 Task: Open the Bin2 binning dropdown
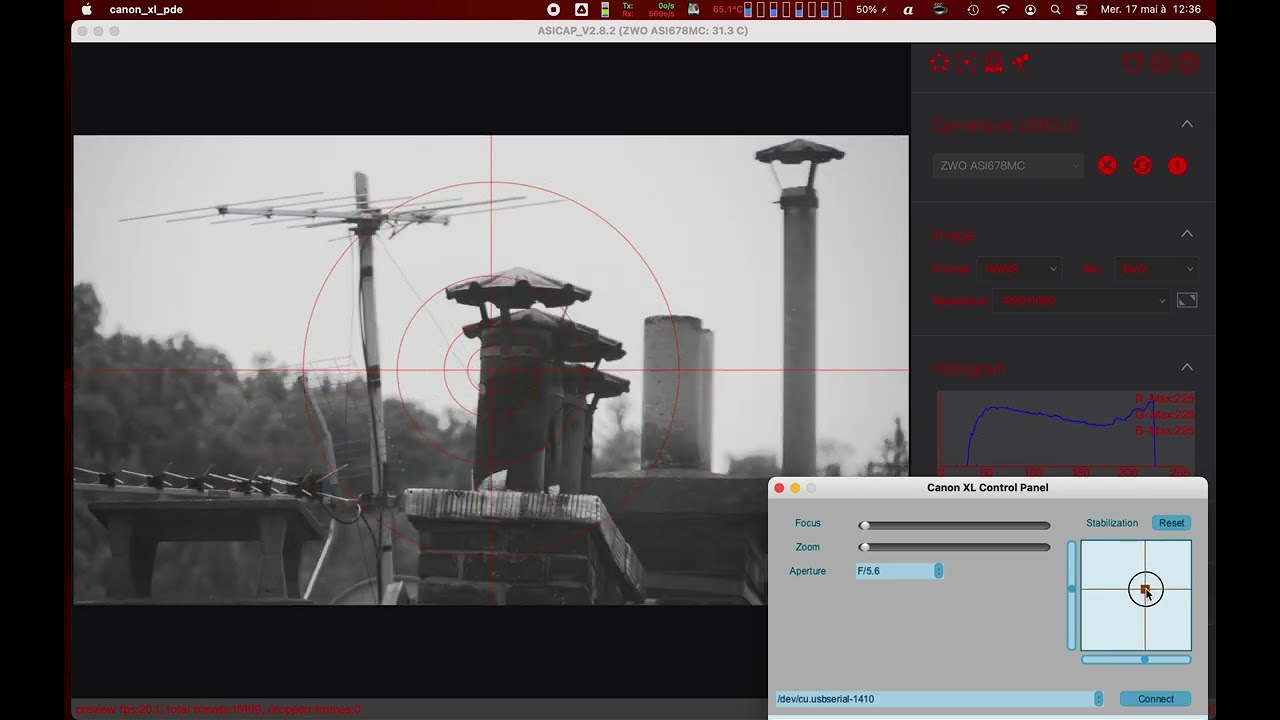(x=1156, y=269)
